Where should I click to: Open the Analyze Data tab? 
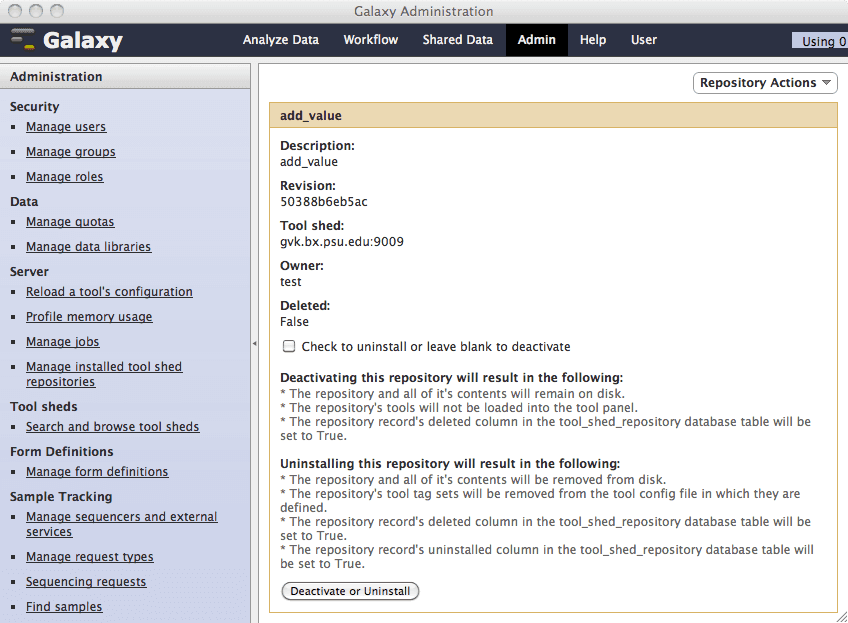(x=281, y=40)
